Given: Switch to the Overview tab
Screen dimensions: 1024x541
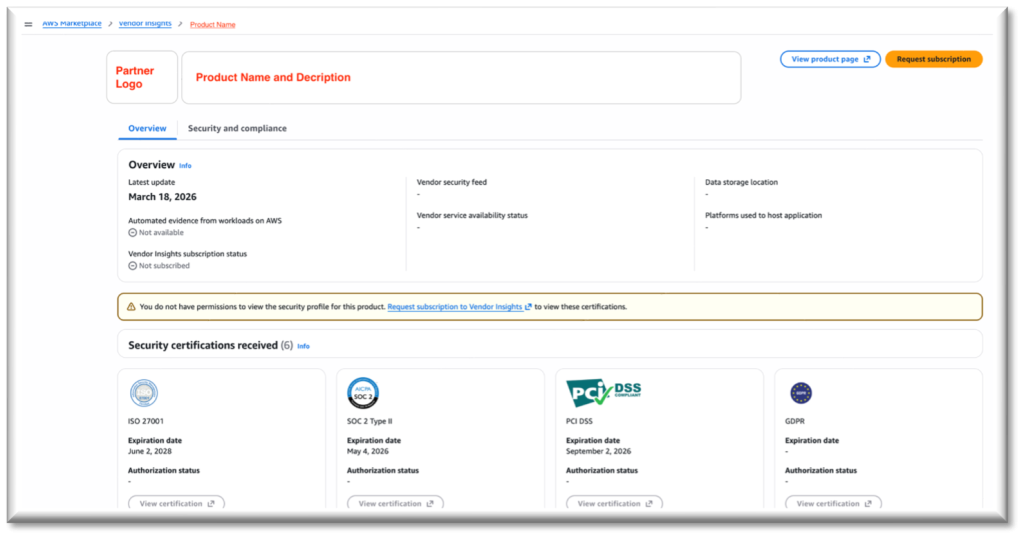Looking at the screenshot, I should (x=148, y=128).
